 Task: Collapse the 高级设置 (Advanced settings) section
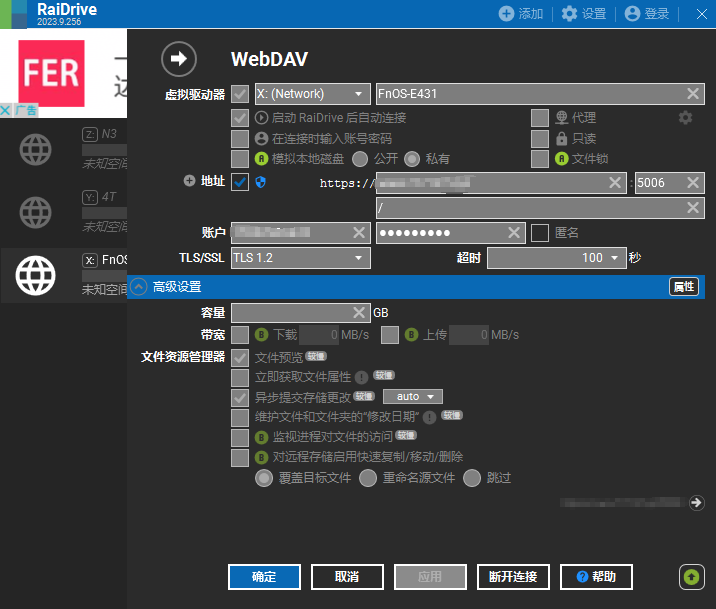pyautogui.click(x=138, y=287)
